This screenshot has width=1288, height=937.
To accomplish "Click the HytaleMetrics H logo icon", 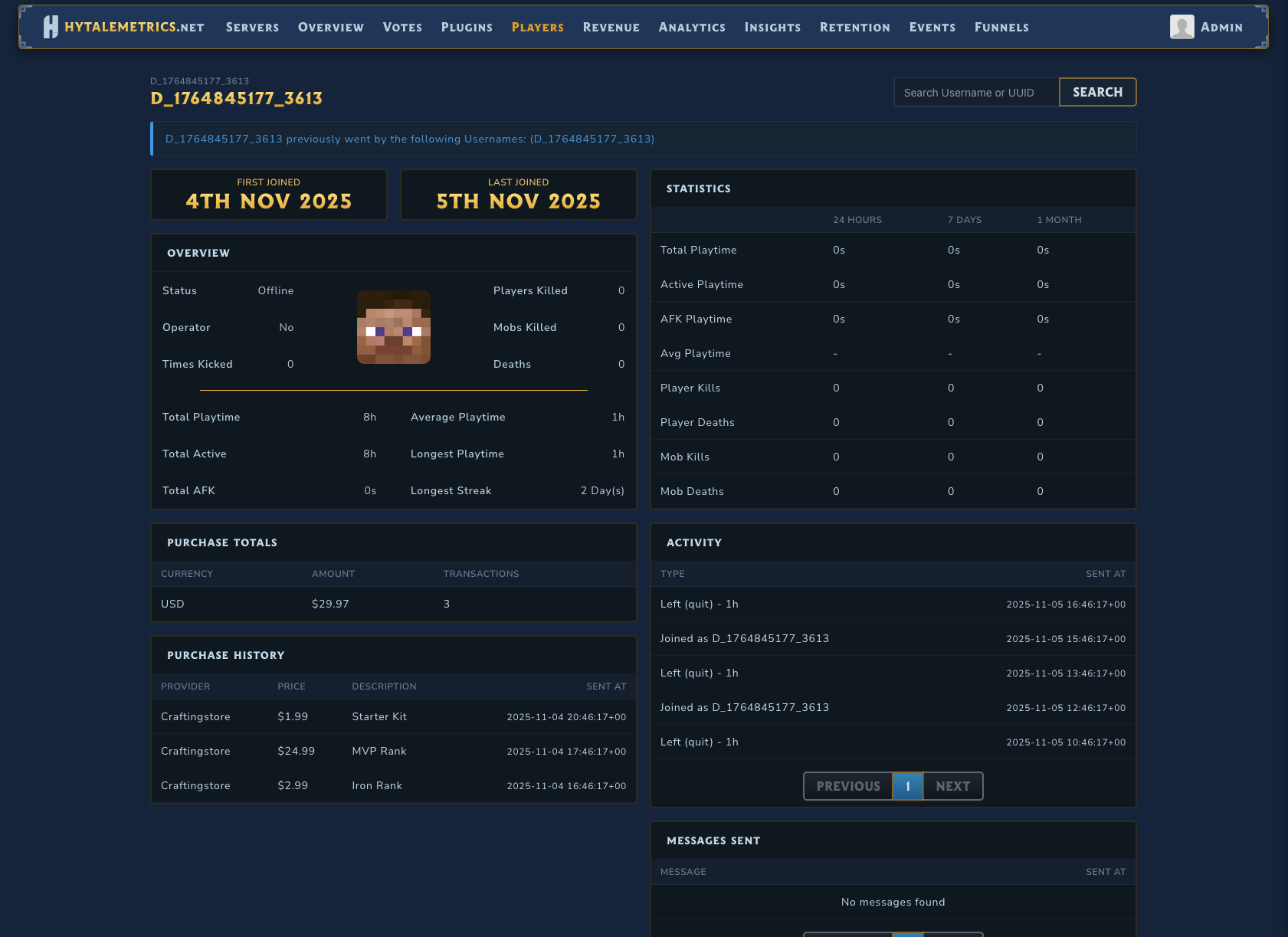I will pyautogui.click(x=51, y=27).
